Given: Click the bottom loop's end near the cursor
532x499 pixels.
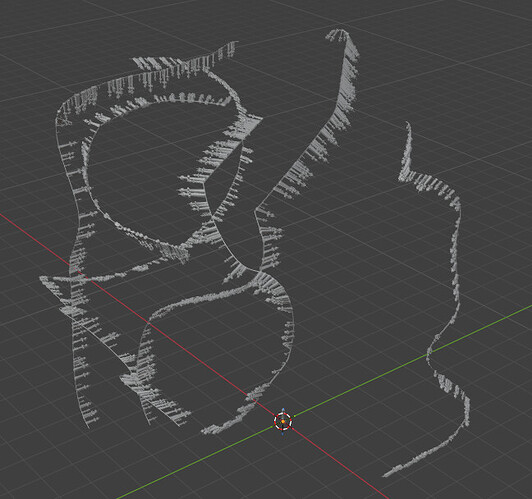Looking at the screenshot, I should pos(204,432).
